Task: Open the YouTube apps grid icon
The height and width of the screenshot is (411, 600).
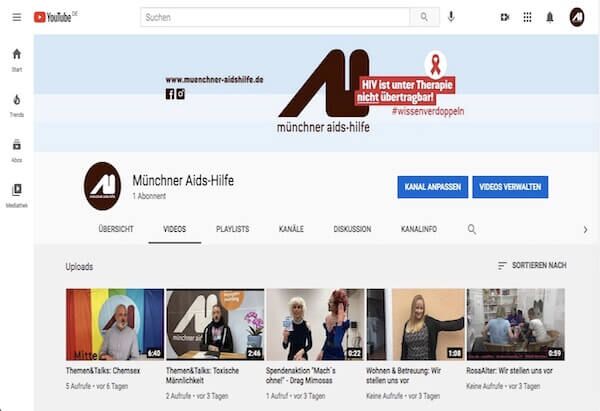Action: pos(527,17)
